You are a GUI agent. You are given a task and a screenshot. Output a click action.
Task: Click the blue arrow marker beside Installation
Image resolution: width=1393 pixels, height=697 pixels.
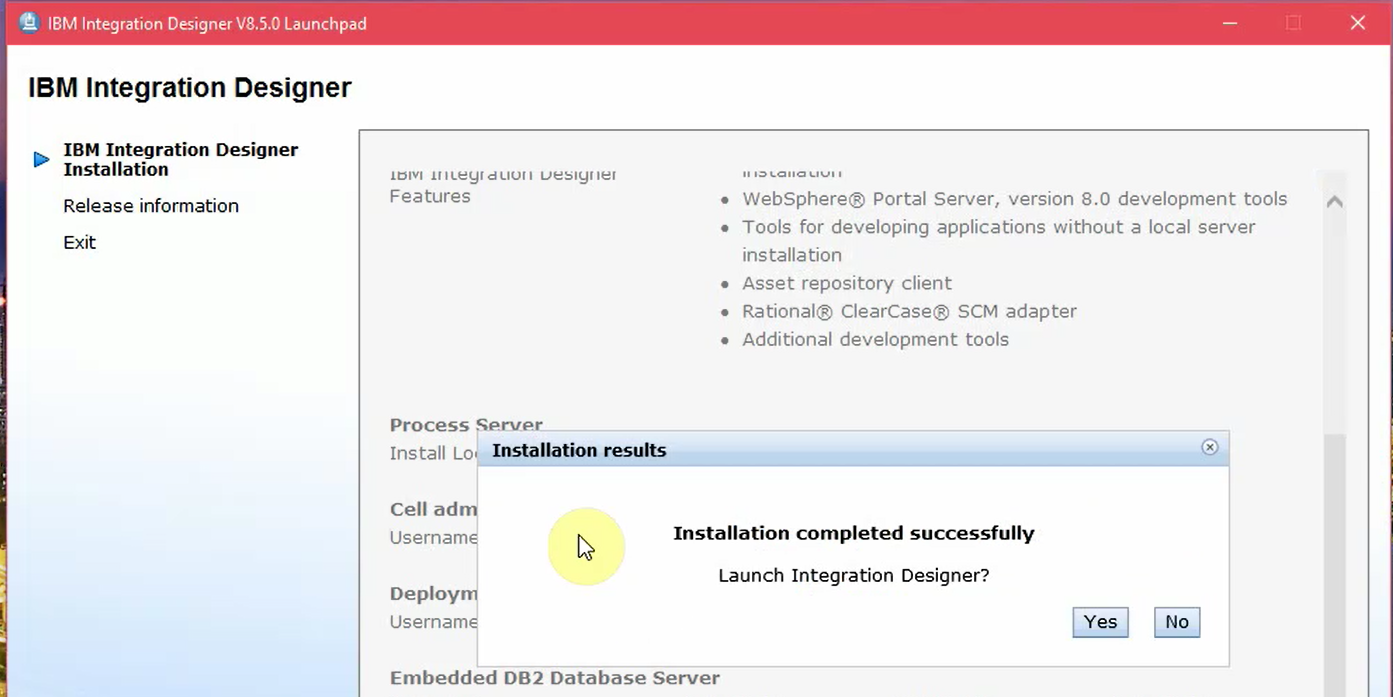pyautogui.click(x=40, y=158)
